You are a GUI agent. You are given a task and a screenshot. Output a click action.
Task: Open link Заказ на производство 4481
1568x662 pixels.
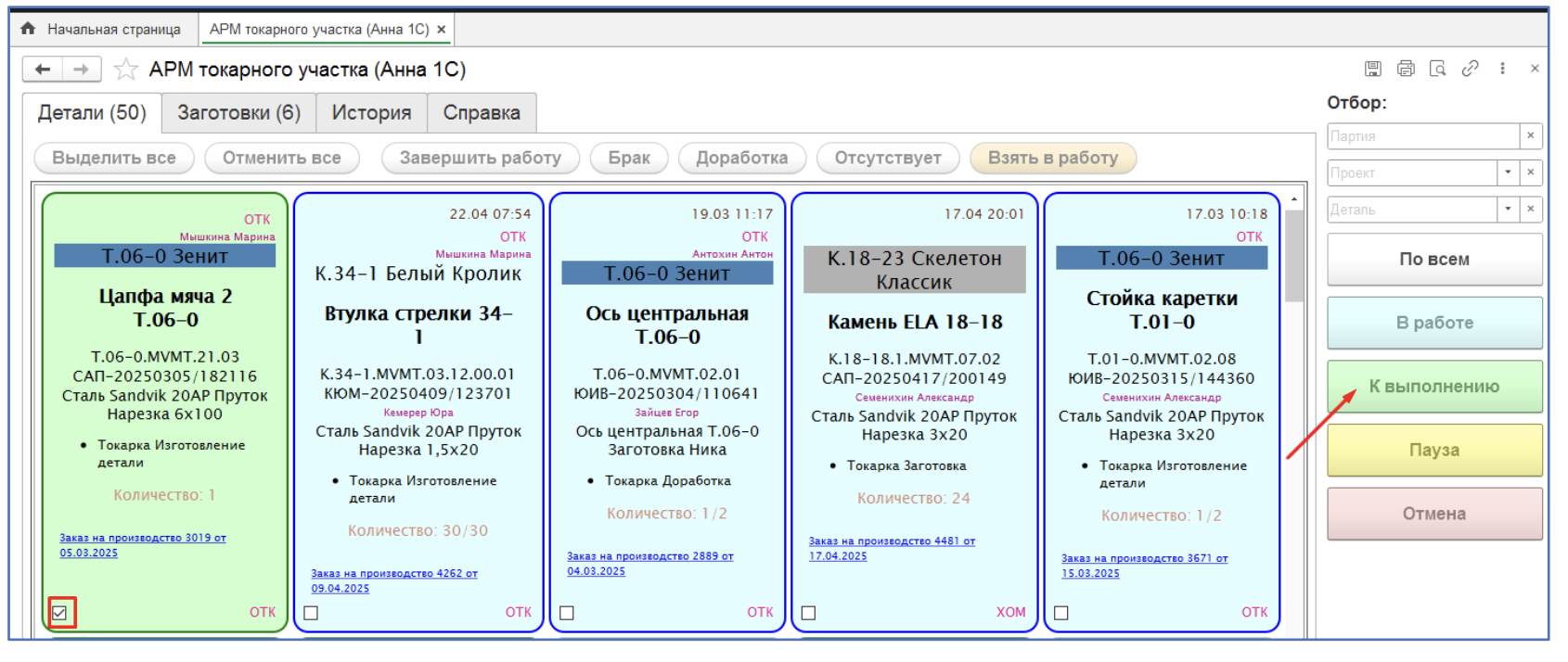point(891,541)
